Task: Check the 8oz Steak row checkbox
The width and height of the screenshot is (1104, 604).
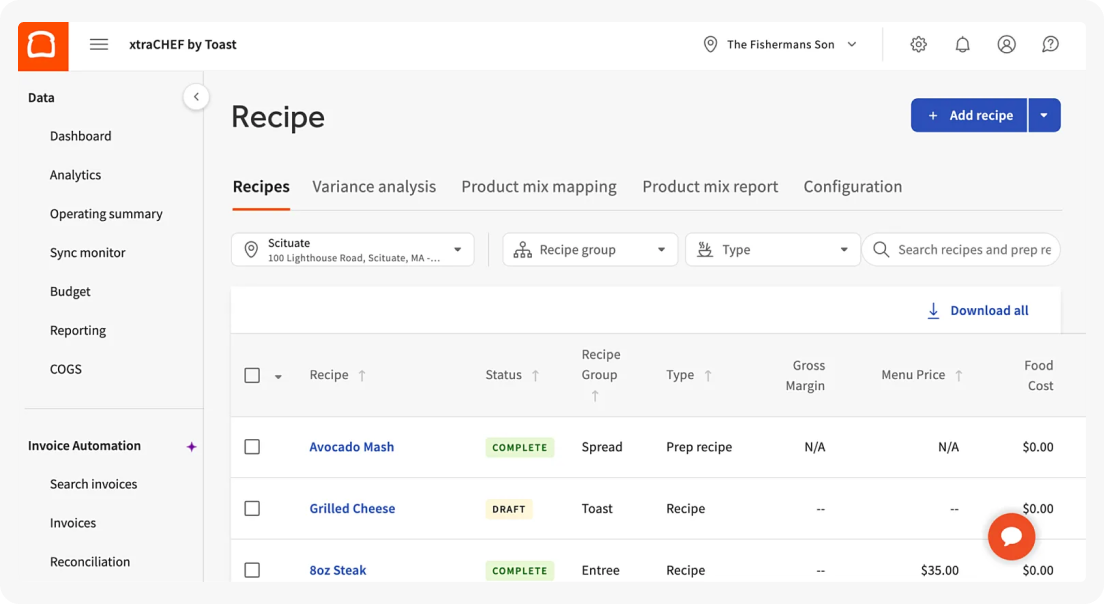Action: [252, 570]
